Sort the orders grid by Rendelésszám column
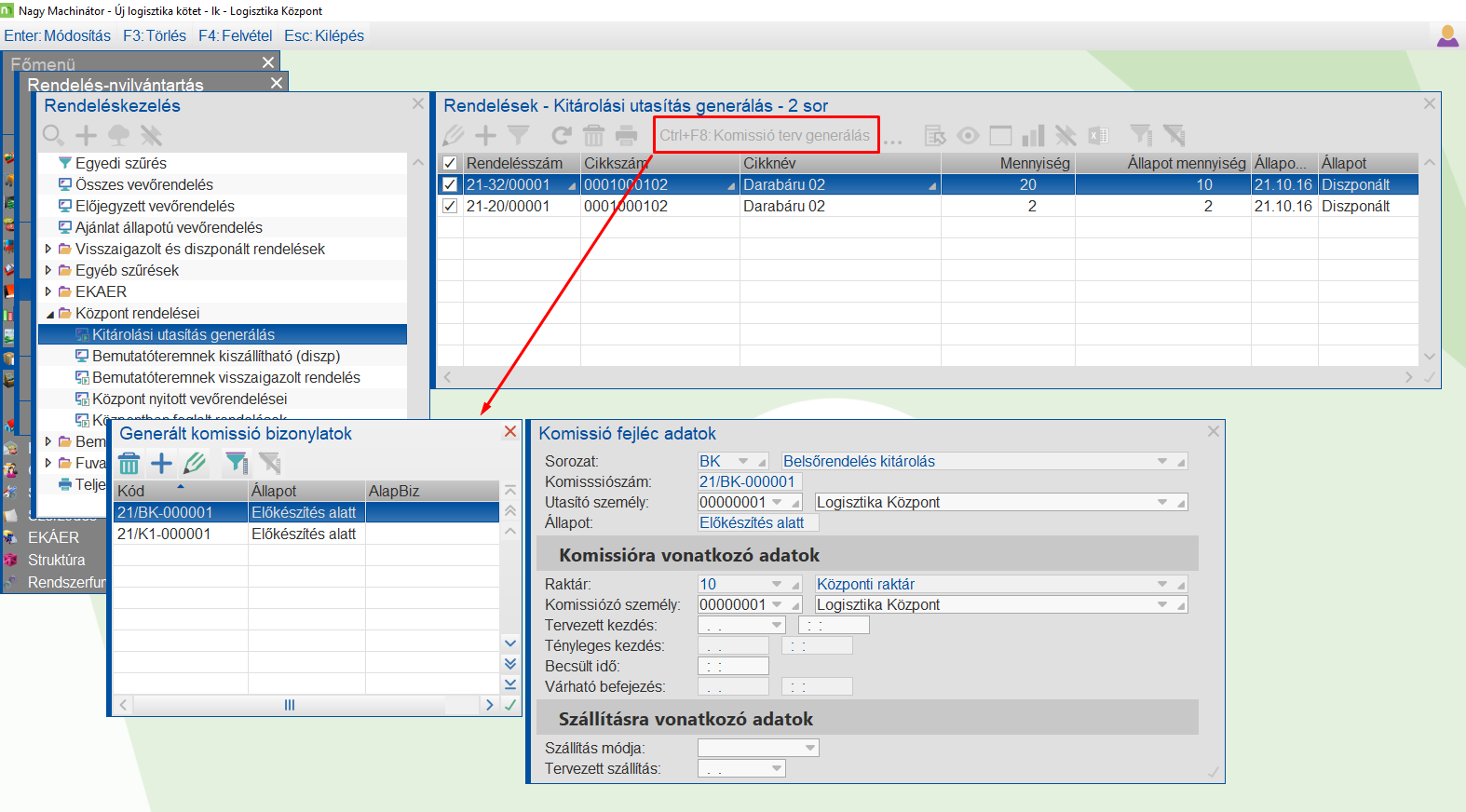The width and height of the screenshot is (1466, 812). pyautogui.click(x=522, y=163)
